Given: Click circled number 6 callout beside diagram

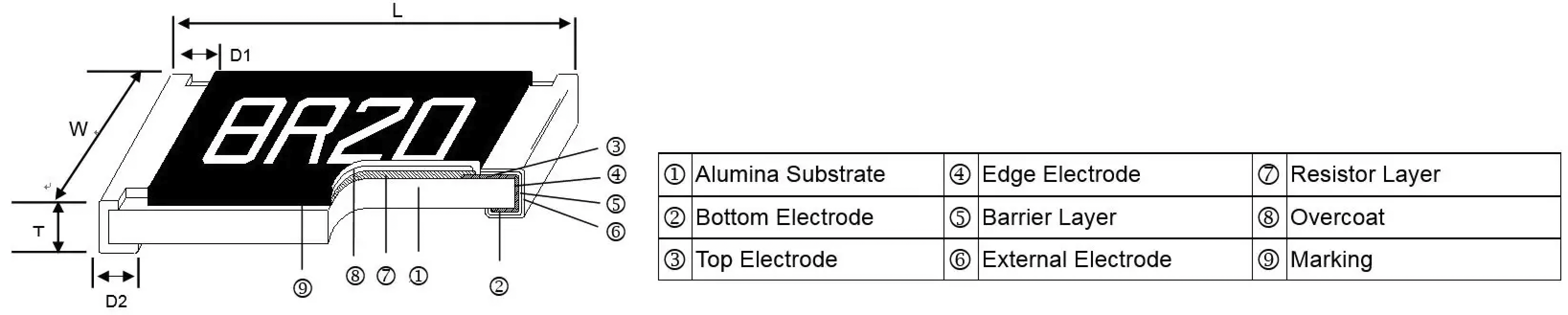Looking at the screenshot, I should tap(616, 232).
